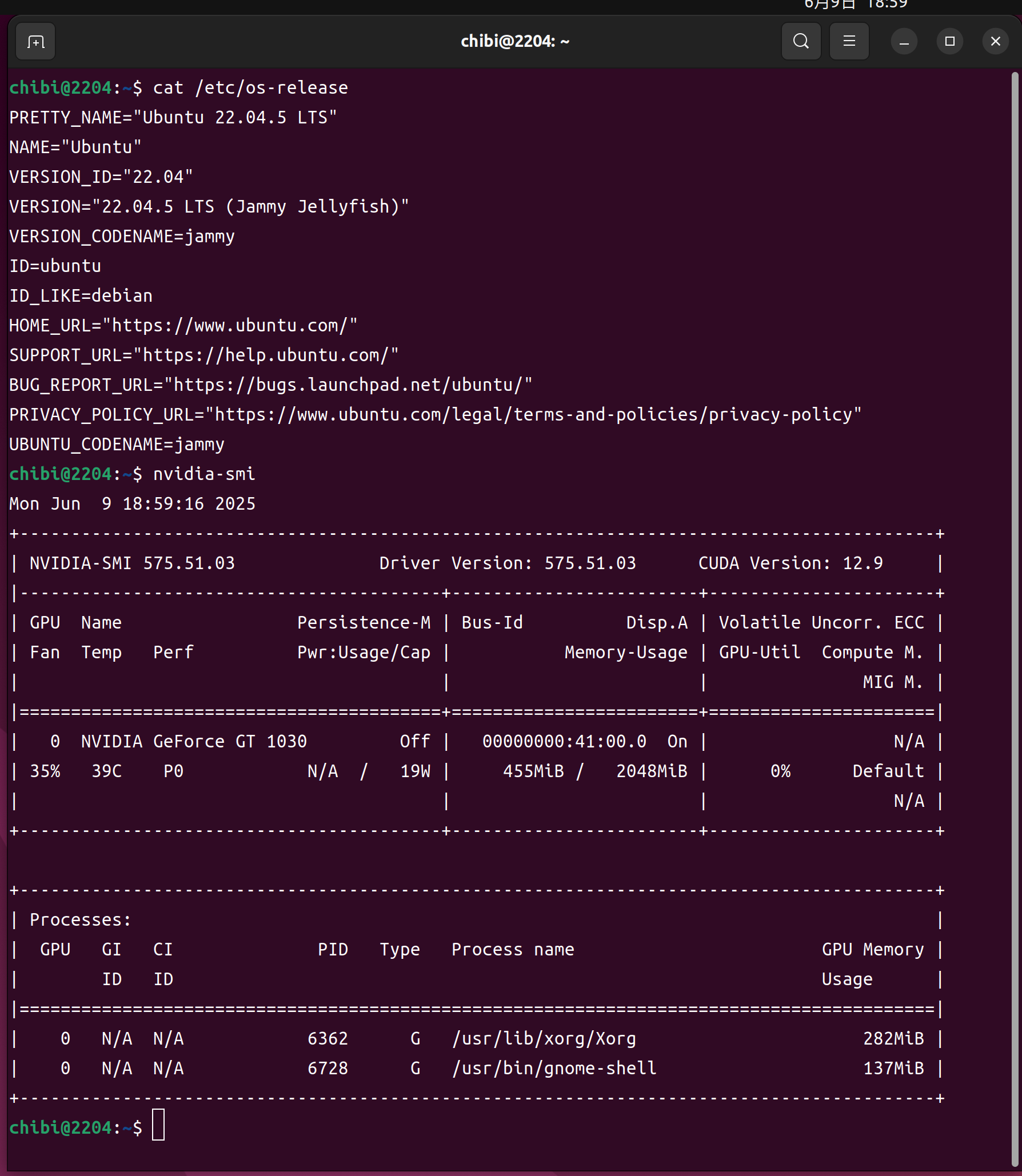Click the nvidia-smi command text

click(x=203, y=474)
